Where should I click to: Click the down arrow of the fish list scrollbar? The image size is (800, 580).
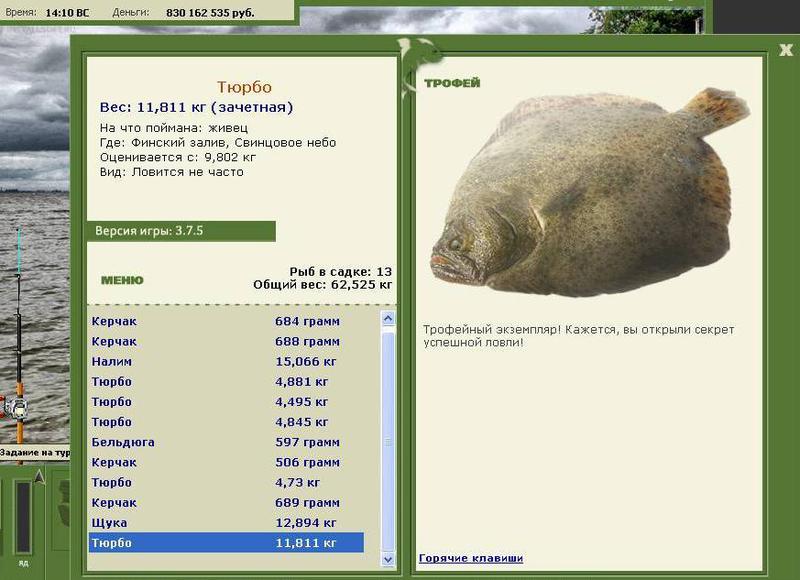tap(388, 559)
